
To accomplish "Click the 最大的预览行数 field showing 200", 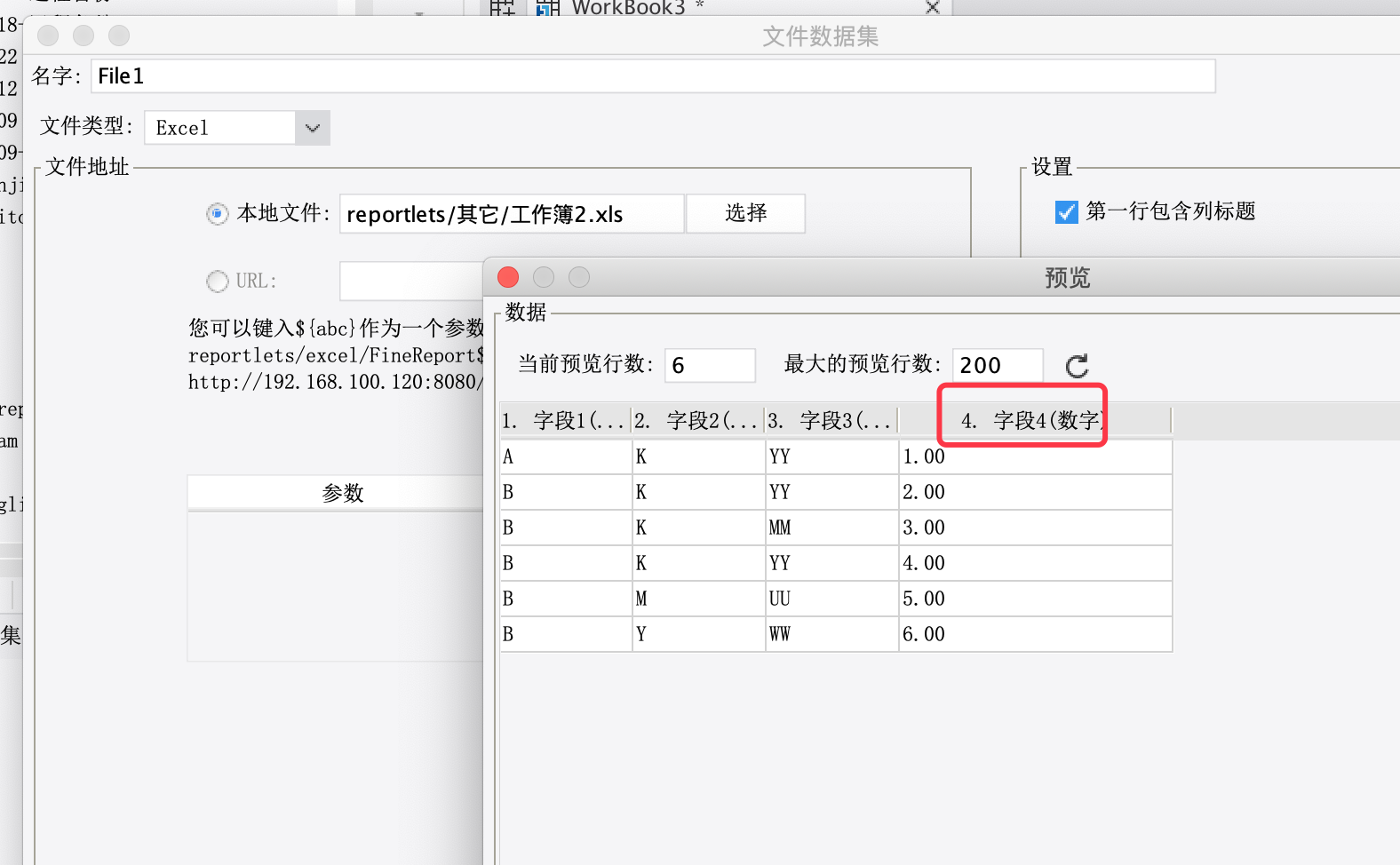I will point(998,365).
